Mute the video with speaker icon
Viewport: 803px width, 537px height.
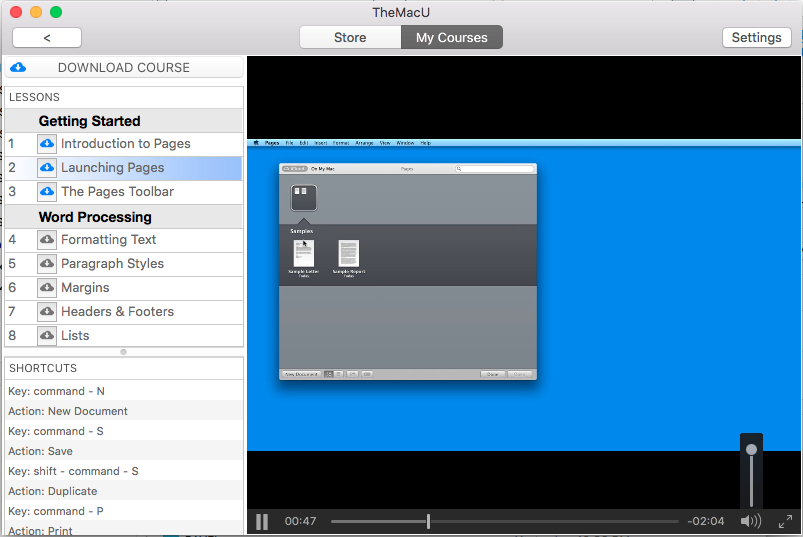click(x=750, y=521)
